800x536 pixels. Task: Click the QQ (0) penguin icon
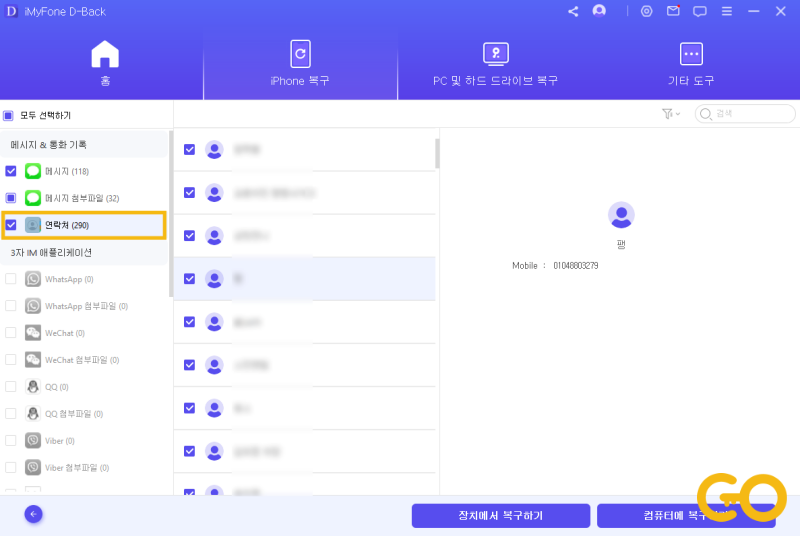pyautogui.click(x=33, y=387)
